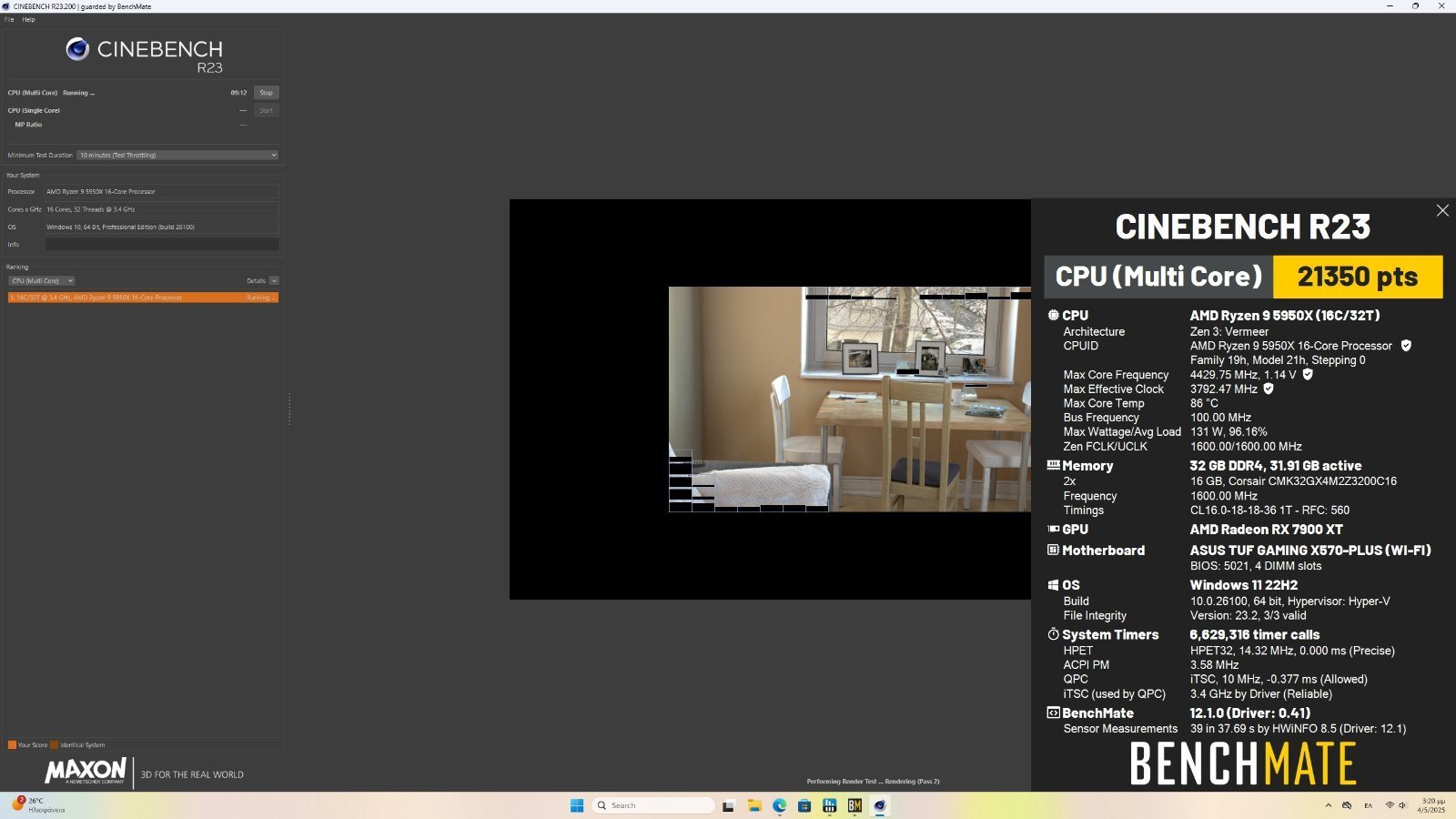The image size is (1456, 819).
Task: Click the '16 Cores, 32 Threads @ 3.4 GHz' field
Action: click(x=162, y=209)
